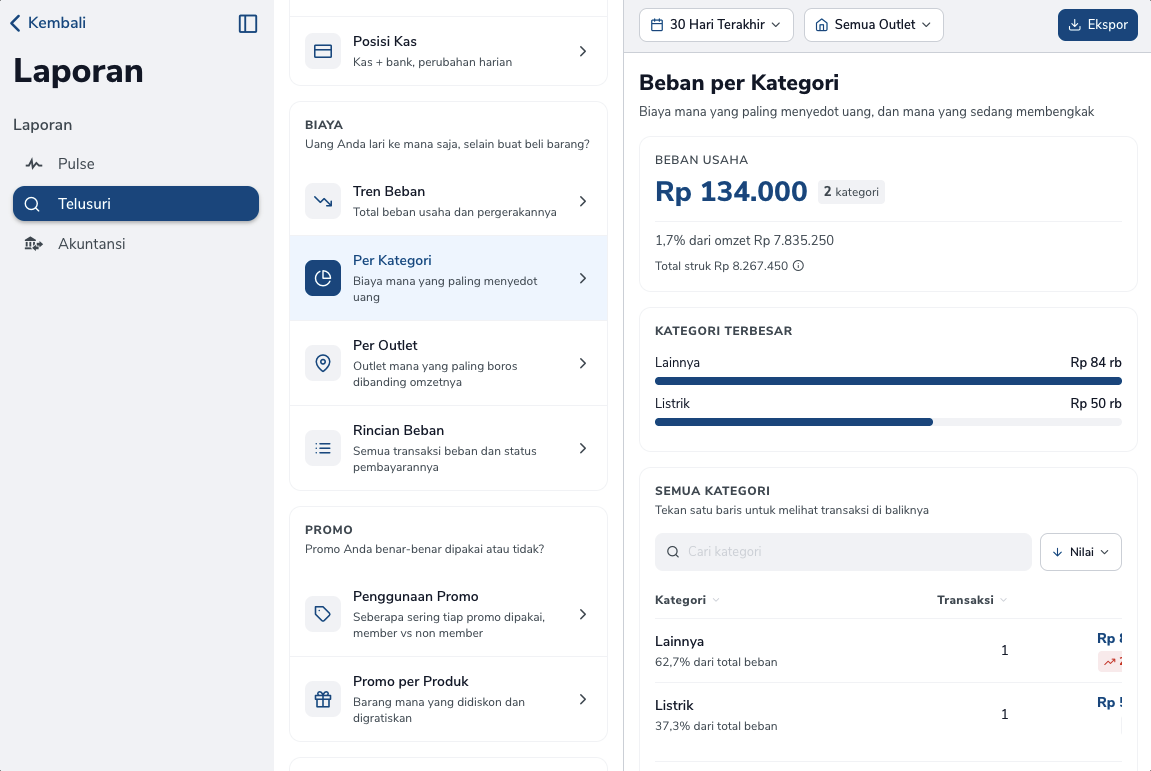Select the Per Kategori report

[x=449, y=278]
